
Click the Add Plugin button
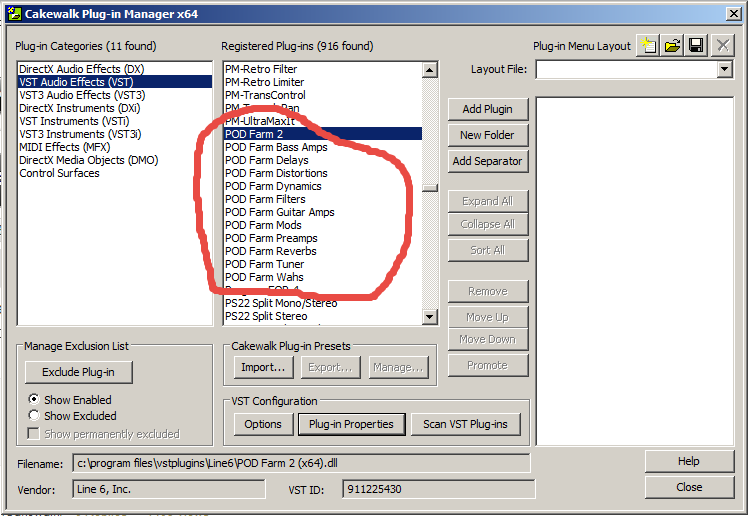[487, 109]
